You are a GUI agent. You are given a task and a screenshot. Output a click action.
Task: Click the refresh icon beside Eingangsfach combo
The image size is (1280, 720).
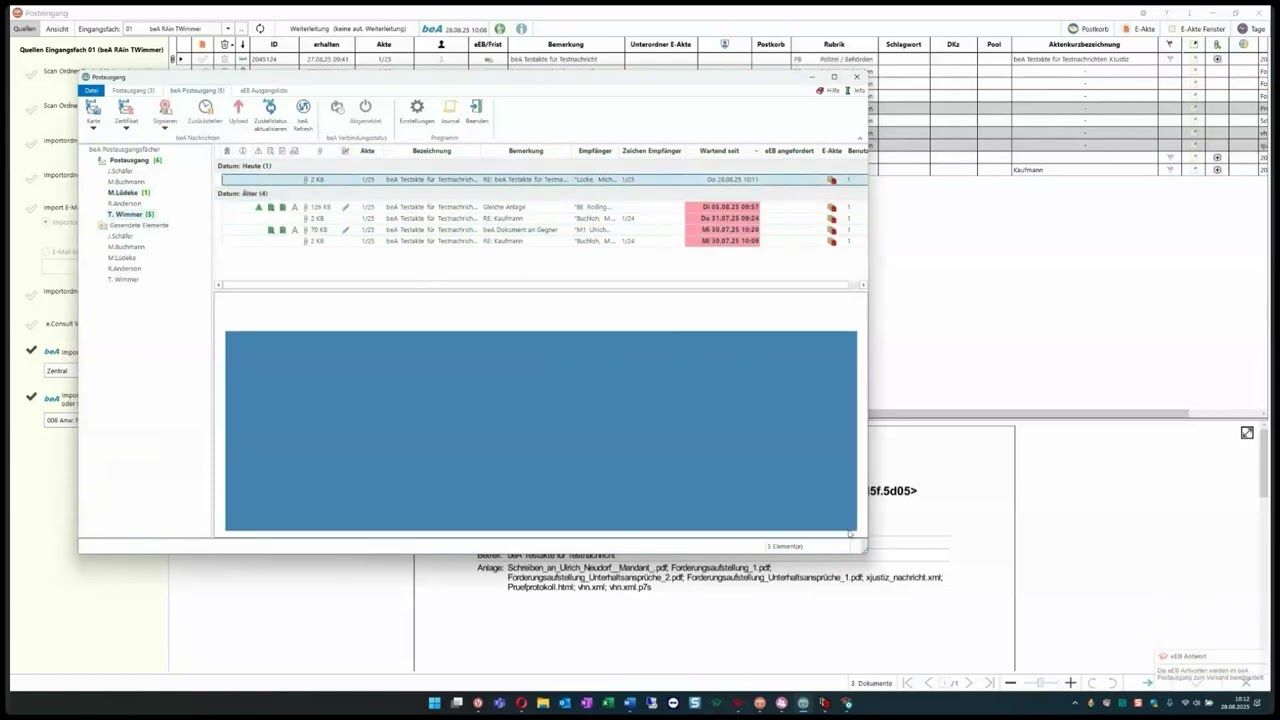[260, 29]
